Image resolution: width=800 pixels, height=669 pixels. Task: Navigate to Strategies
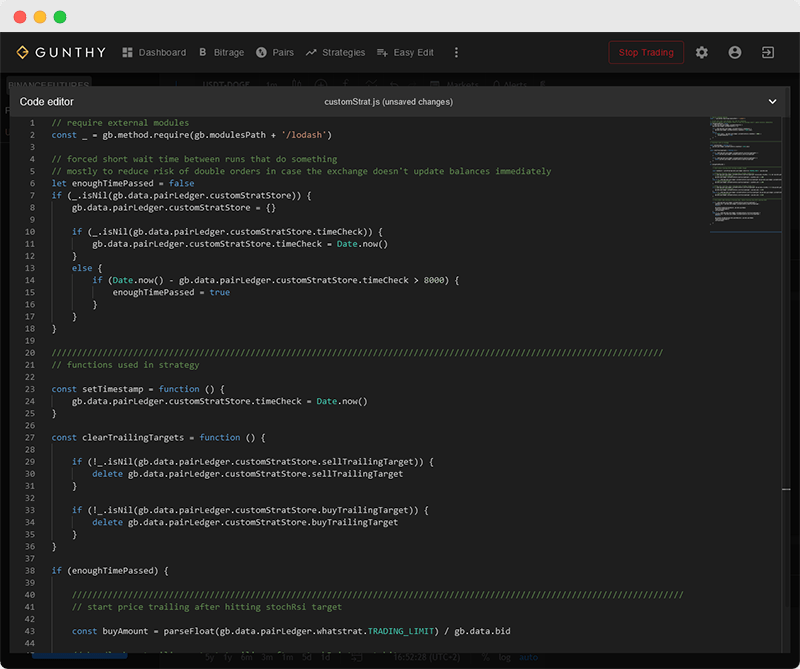pyautogui.click(x=335, y=53)
